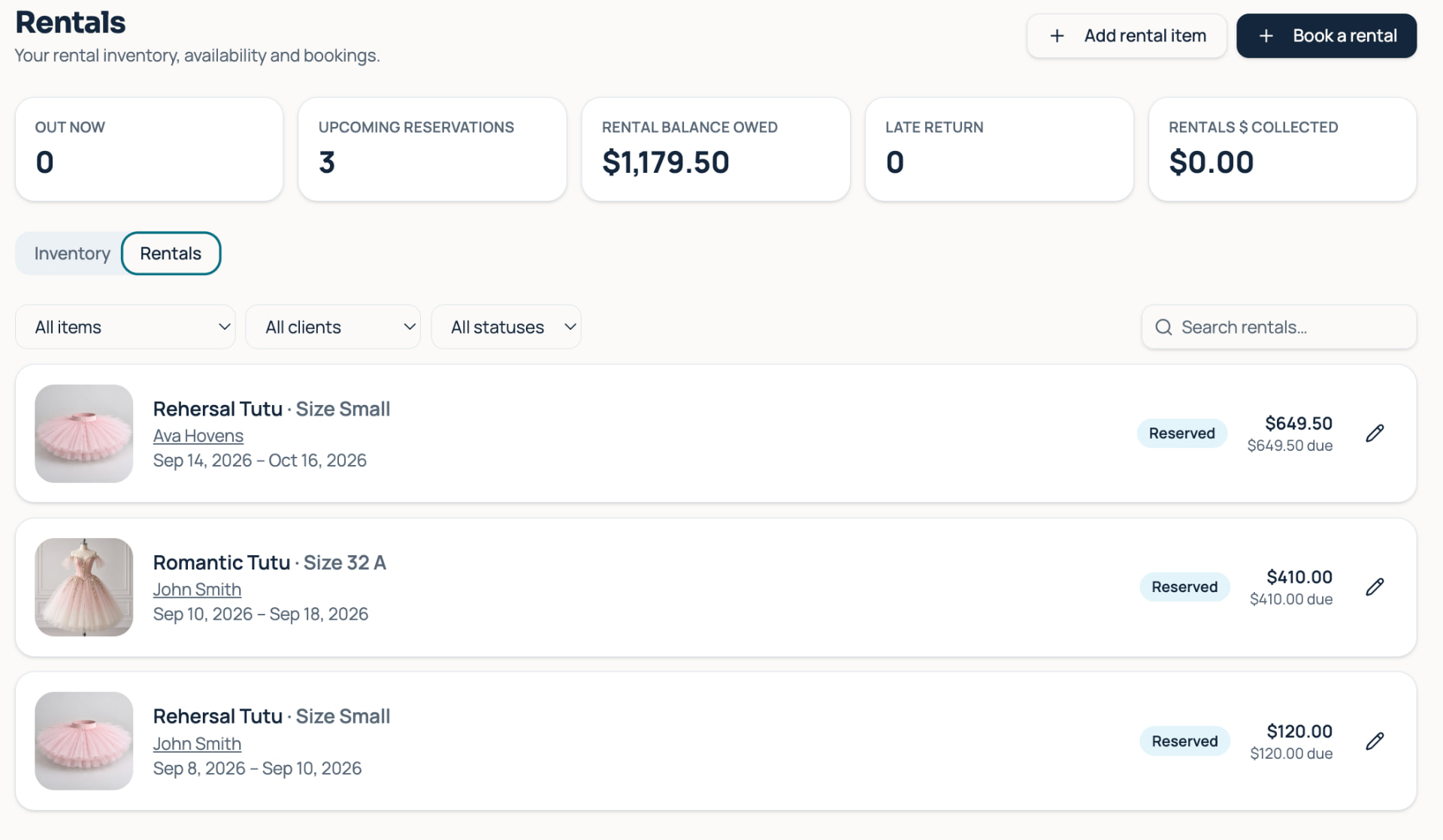
Task: Open John Smith link under Romantic Tutu
Action: (x=197, y=590)
